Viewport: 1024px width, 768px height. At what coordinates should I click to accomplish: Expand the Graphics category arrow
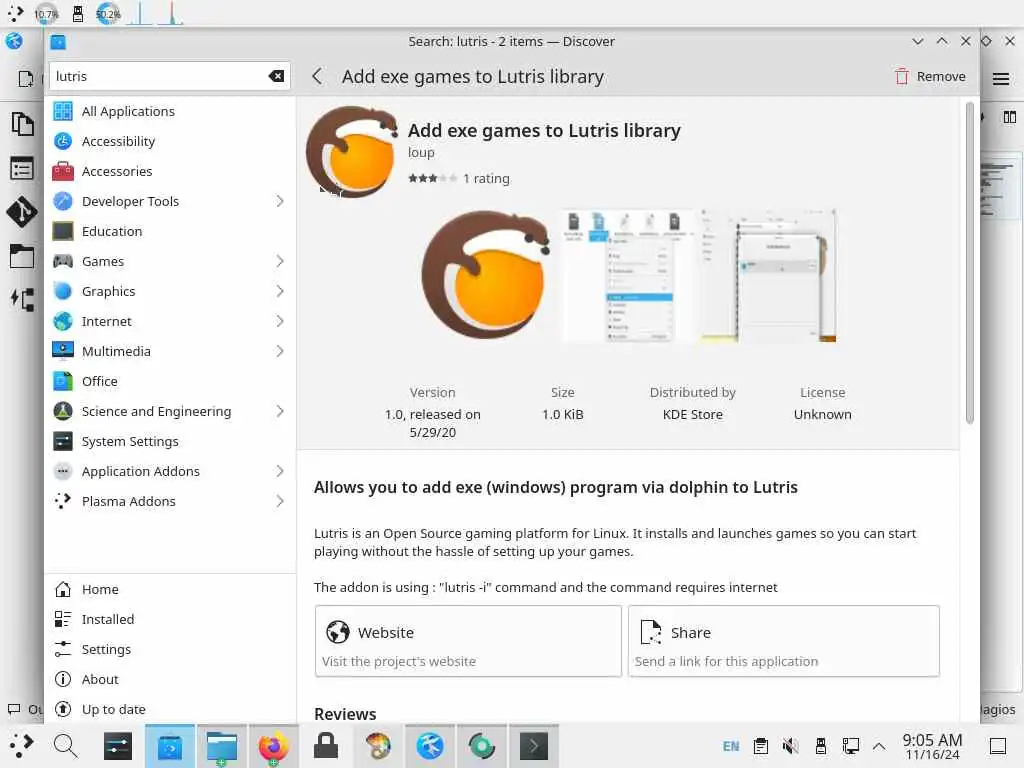[x=280, y=291]
